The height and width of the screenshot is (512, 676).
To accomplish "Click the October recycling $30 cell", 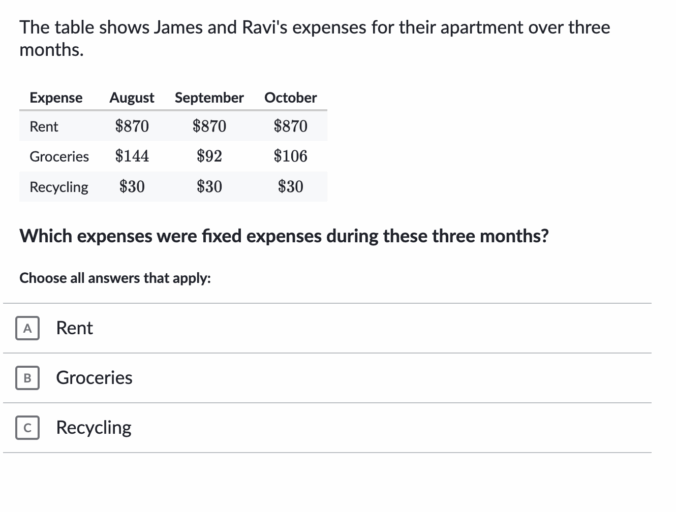I will point(291,187).
